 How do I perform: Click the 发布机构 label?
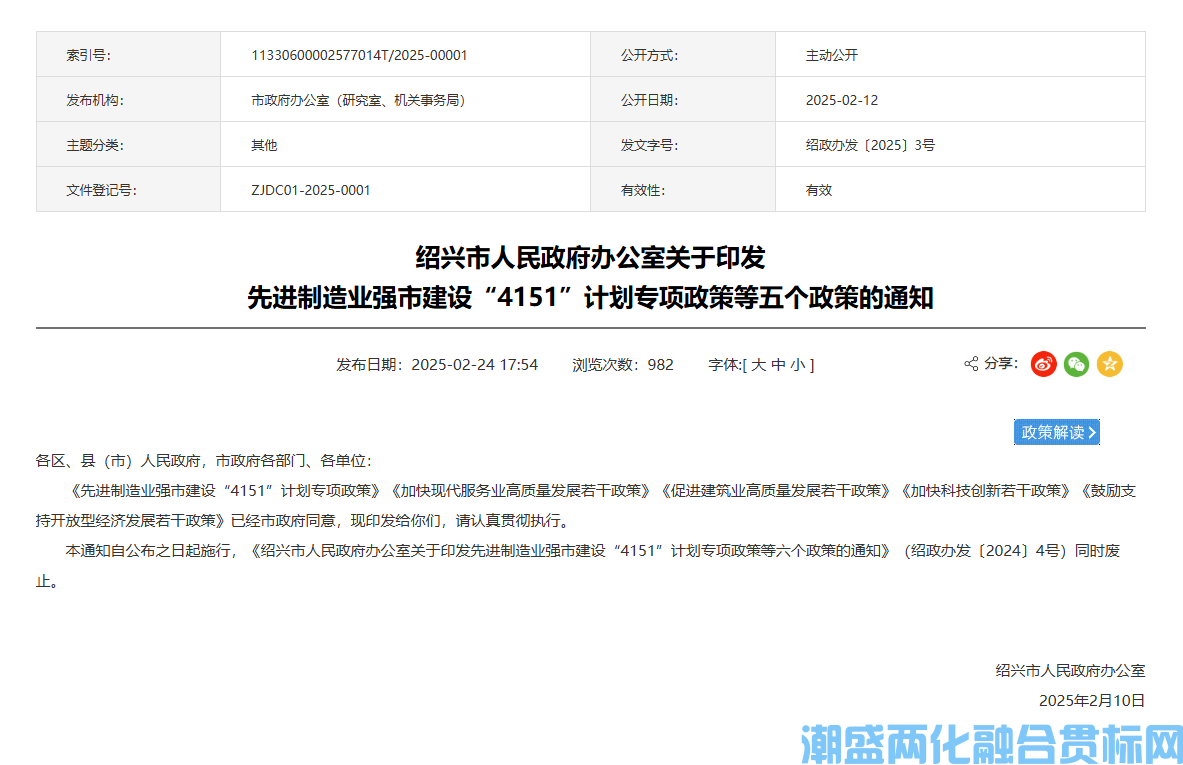coord(95,100)
